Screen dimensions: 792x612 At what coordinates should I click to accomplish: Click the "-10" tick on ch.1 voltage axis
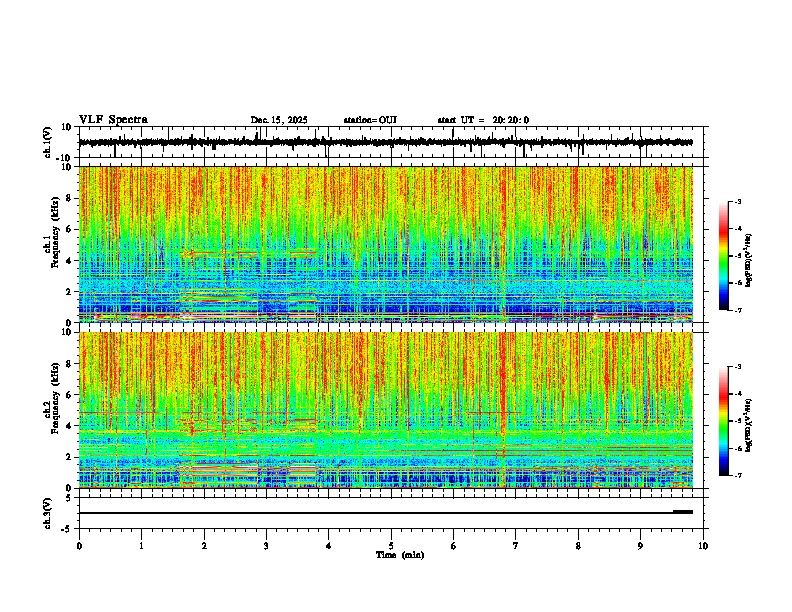(64, 158)
